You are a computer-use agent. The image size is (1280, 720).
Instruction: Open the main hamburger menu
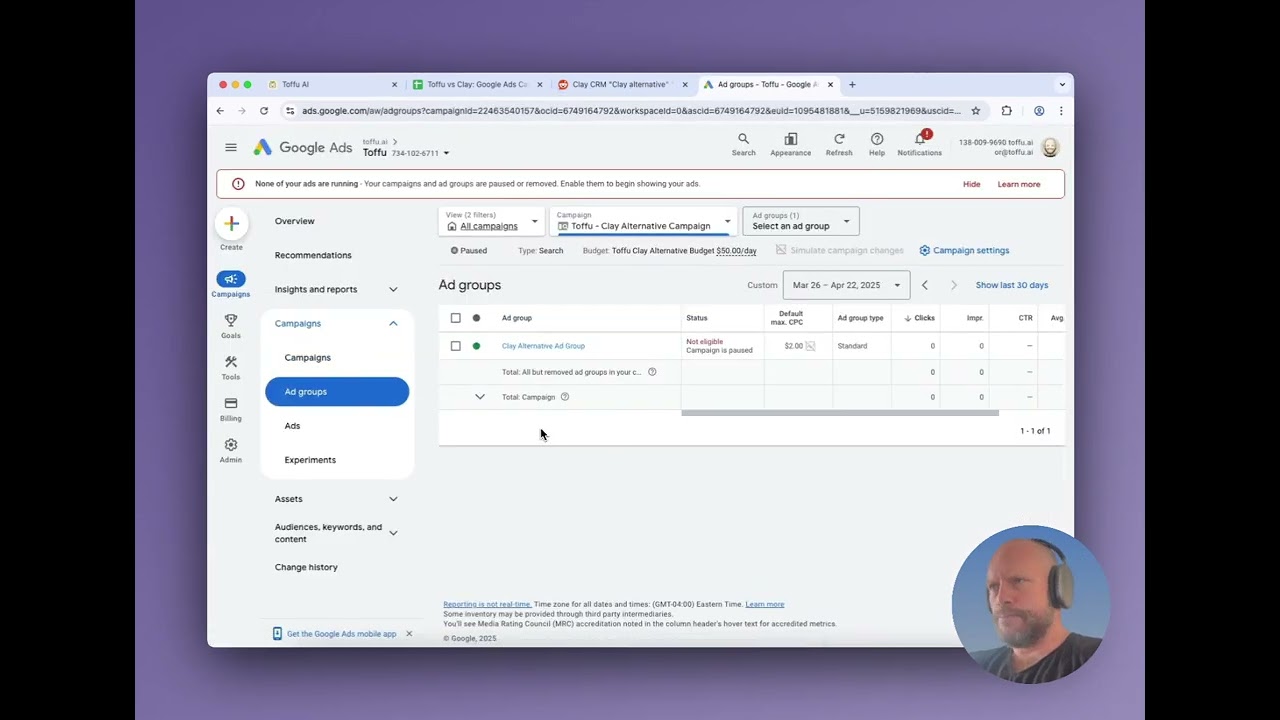[x=231, y=147]
